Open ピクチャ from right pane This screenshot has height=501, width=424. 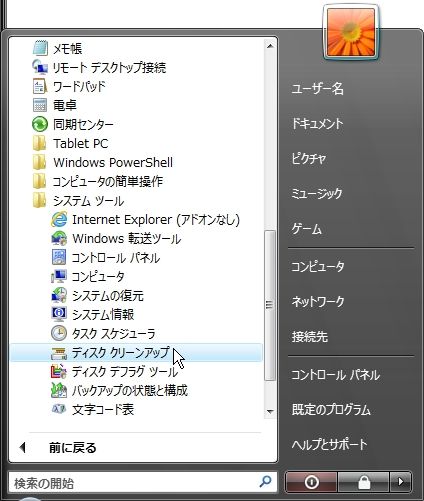[309, 158]
